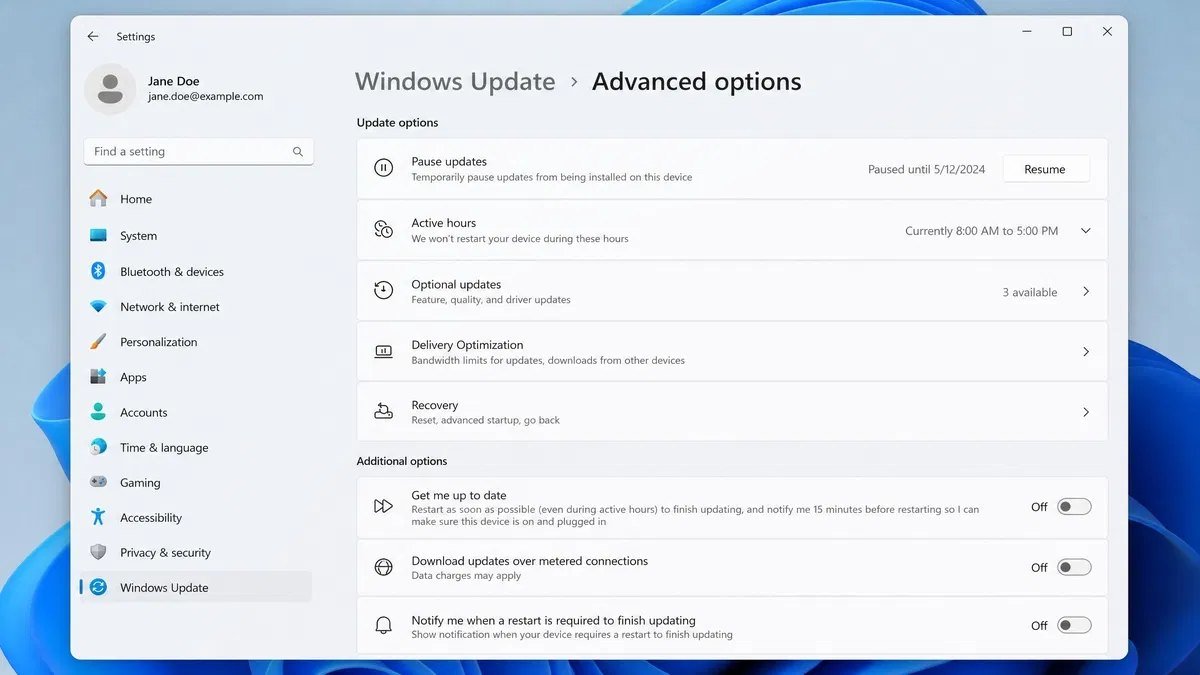Click the Optional updates history icon
This screenshot has height=675, width=1200.
(383, 291)
